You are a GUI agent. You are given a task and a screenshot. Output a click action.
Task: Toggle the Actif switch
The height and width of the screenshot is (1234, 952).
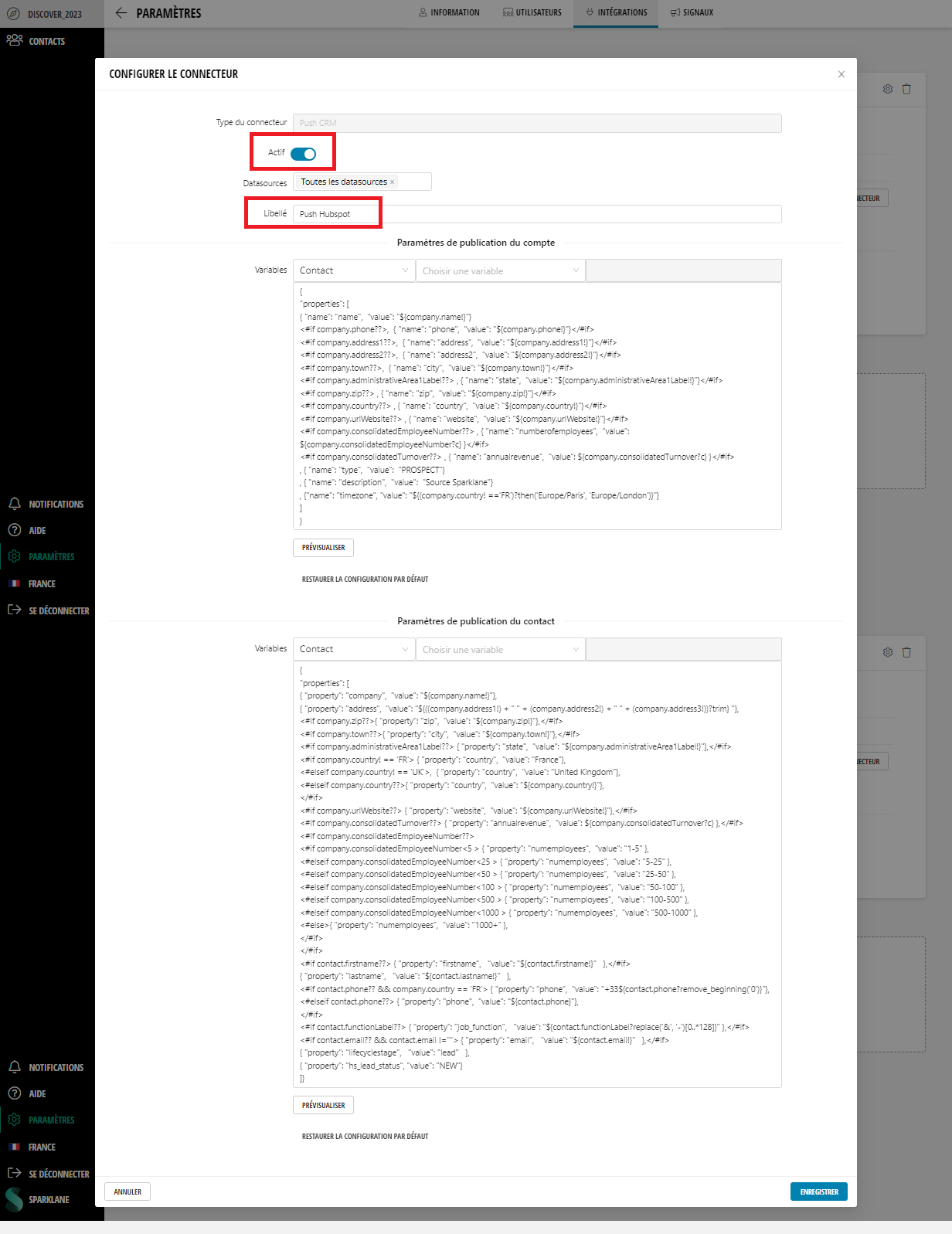click(x=303, y=154)
